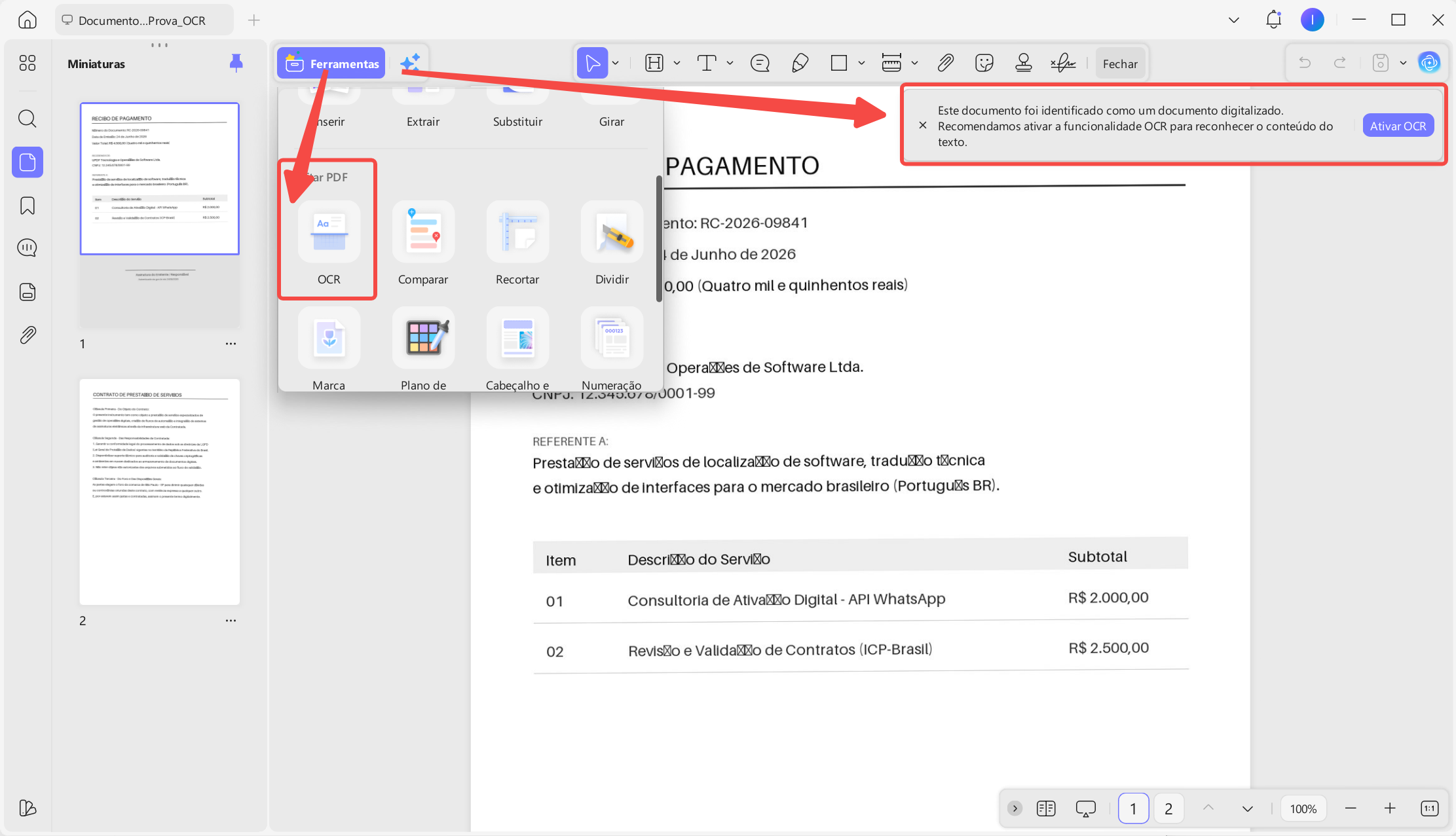
Task: Click the page 1 number field
Action: pos(1133,809)
